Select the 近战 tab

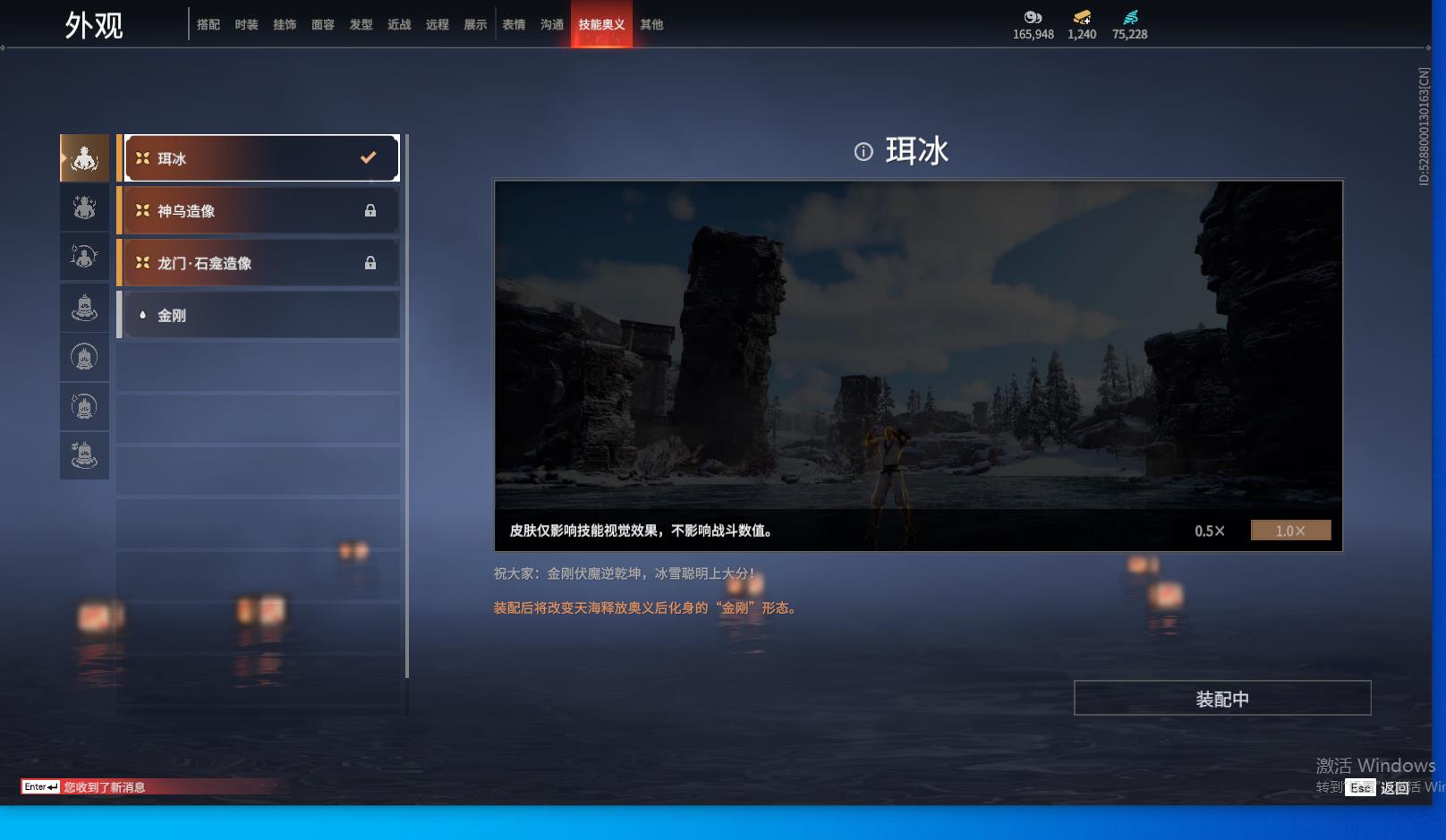click(x=399, y=25)
